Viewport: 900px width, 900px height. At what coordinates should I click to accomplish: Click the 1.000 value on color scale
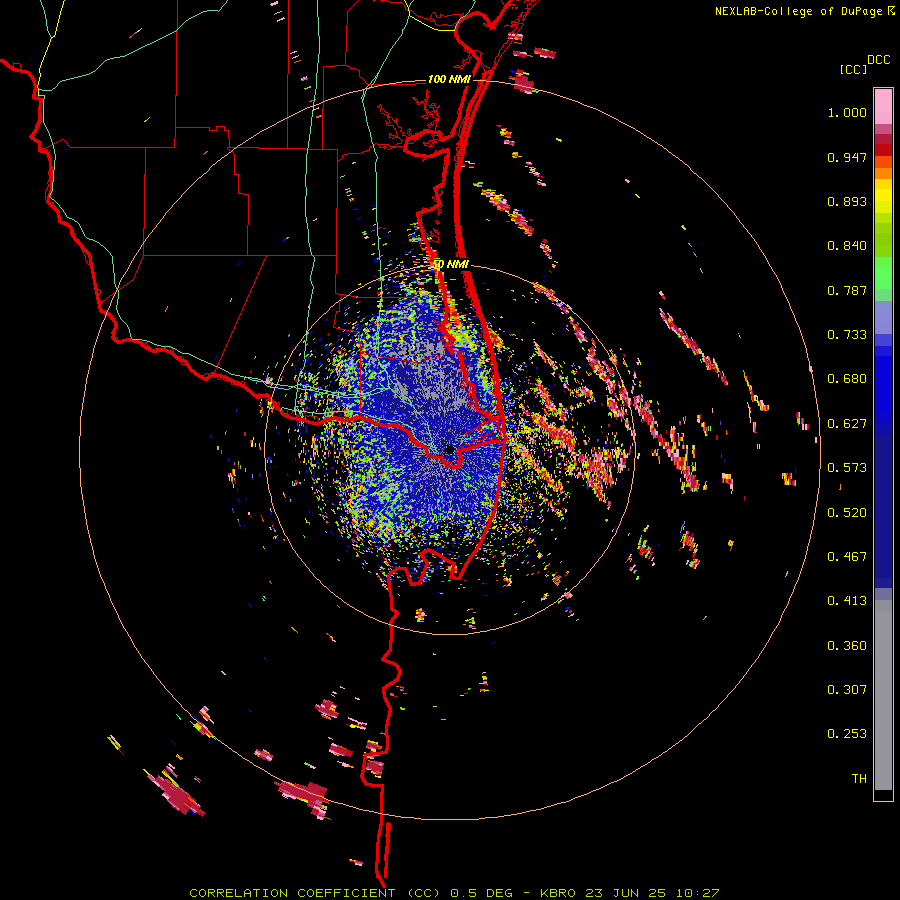click(x=847, y=112)
